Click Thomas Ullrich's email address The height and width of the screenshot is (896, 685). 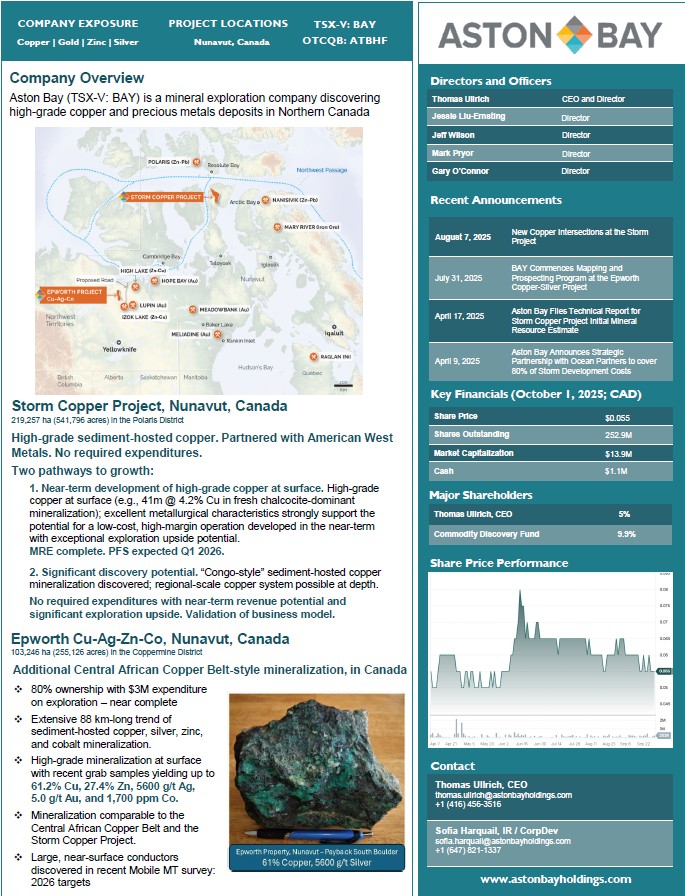tap(503, 795)
